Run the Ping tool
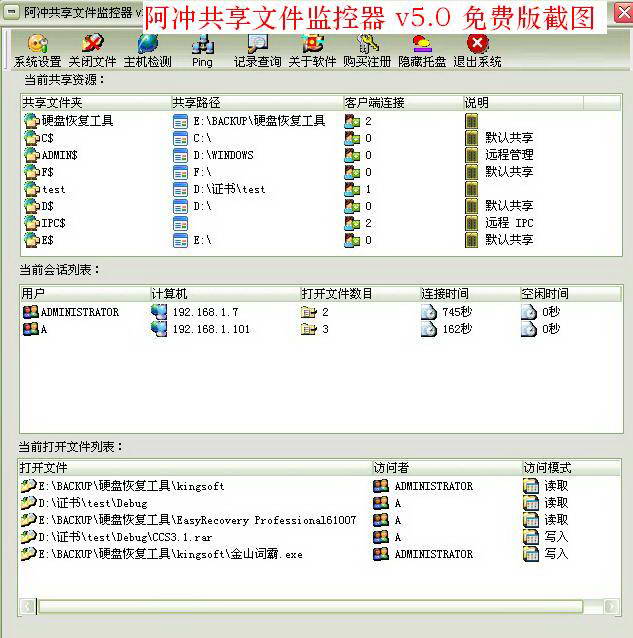 coord(202,50)
